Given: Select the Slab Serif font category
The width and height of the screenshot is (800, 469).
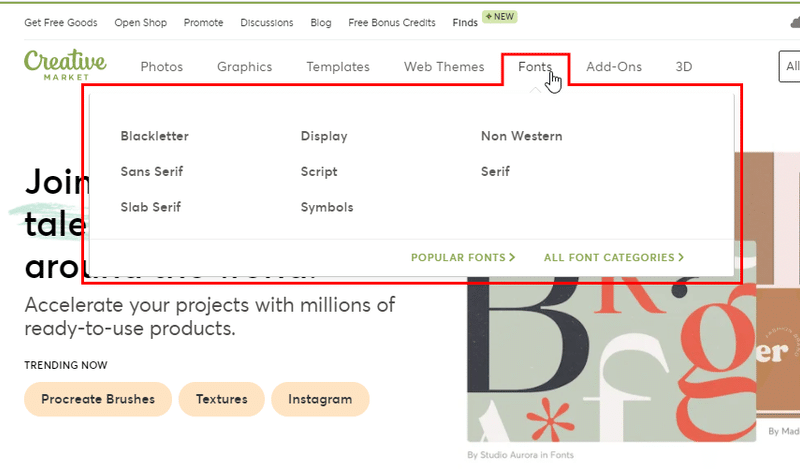Looking at the screenshot, I should (151, 207).
